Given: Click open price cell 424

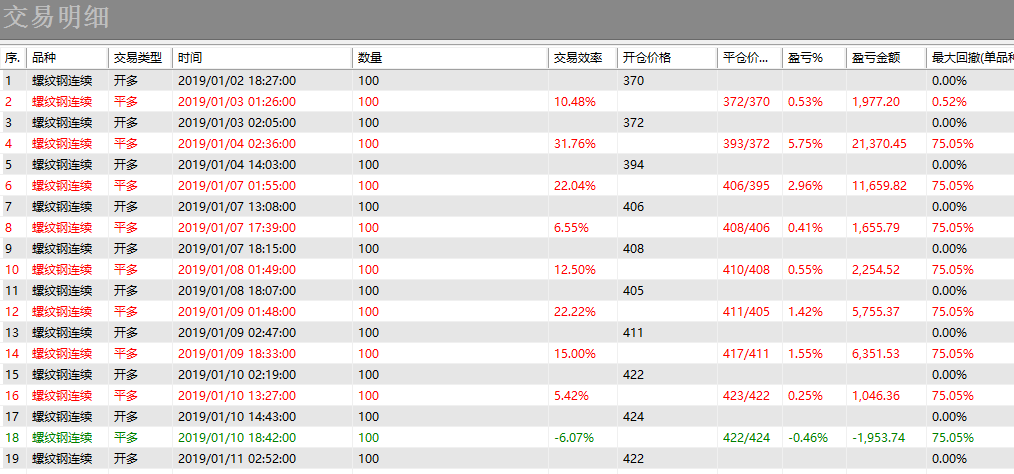Looking at the screenshot, I should point(633,417).
